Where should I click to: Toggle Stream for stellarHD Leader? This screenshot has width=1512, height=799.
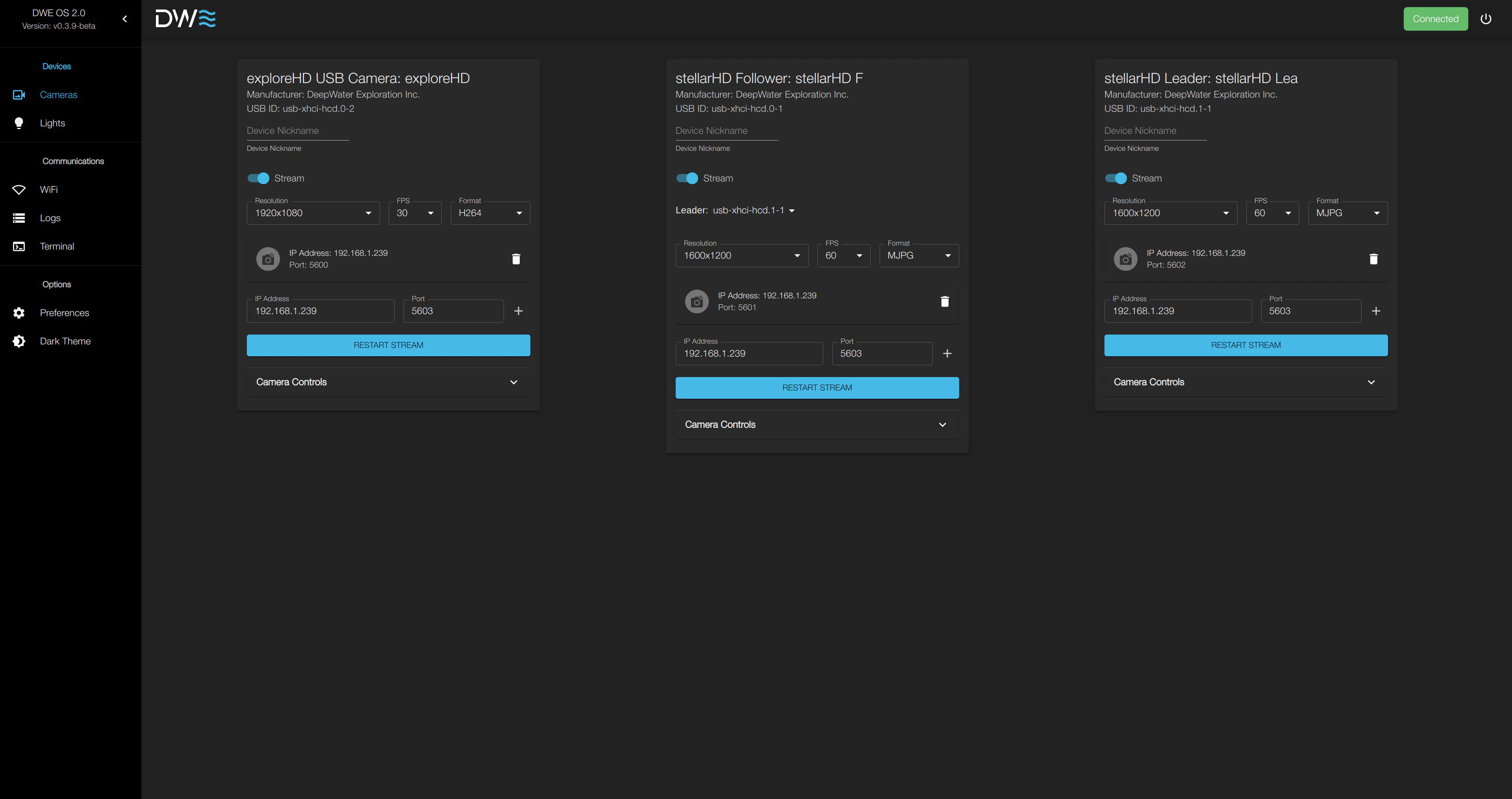pyautogui.click(x=1115, y=178)
